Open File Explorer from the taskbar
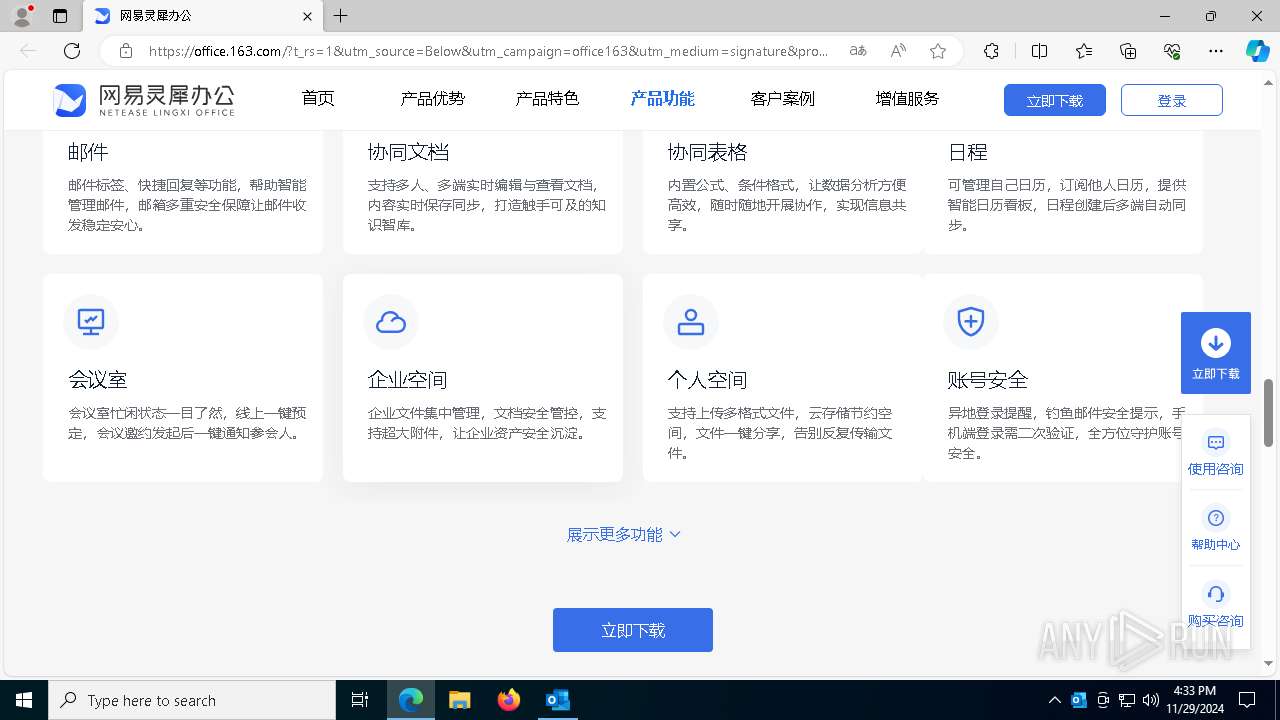Screen dimensions: 1280x720 pyautogui.click(x=459, y=700)
